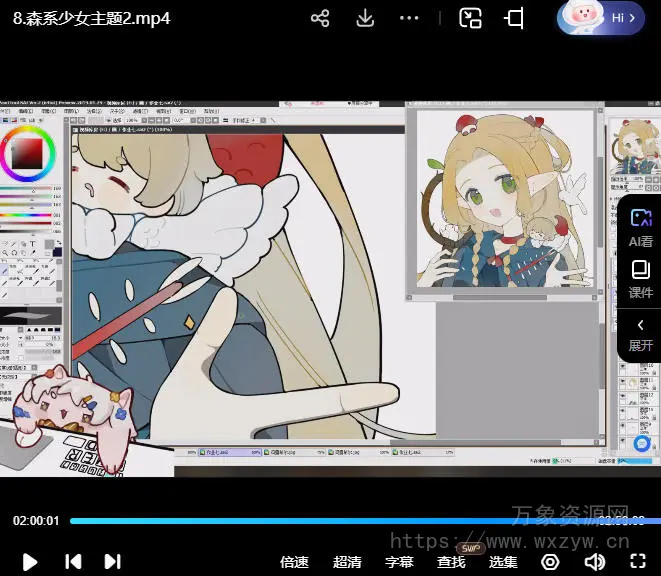Expand the 展开 sidebar chevron
The image size is (661, 576).
tap(640, 334)
